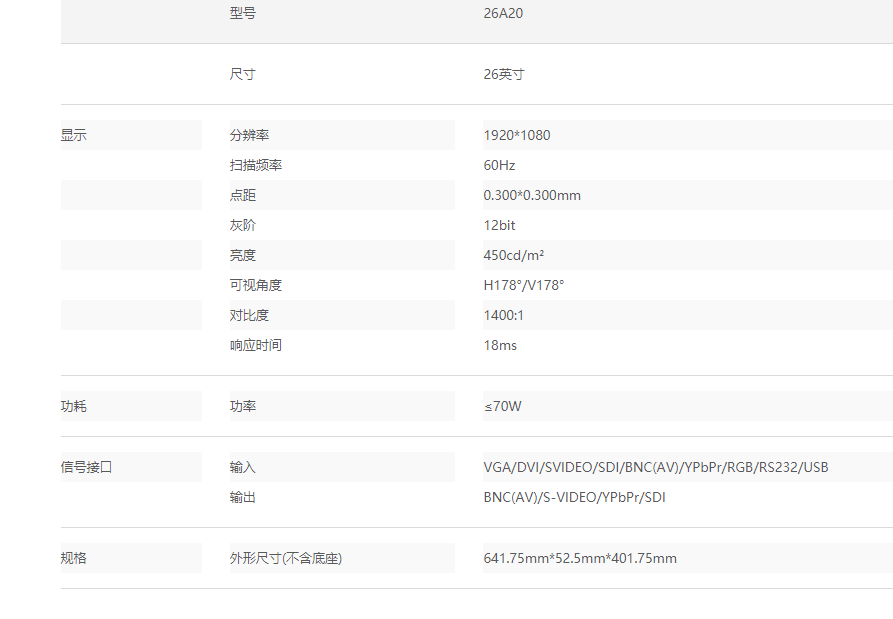
Task: Click the 响应时间 label
Action: [x=256, y=345]
